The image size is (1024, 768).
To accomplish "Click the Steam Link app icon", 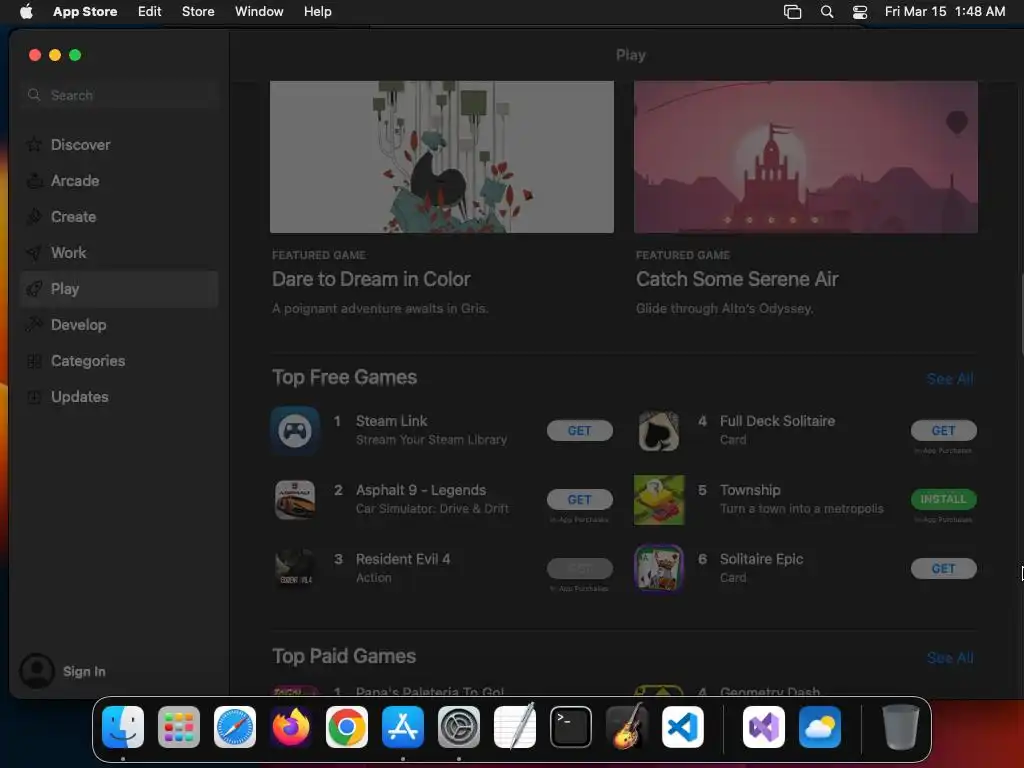I will pos(295,430).
